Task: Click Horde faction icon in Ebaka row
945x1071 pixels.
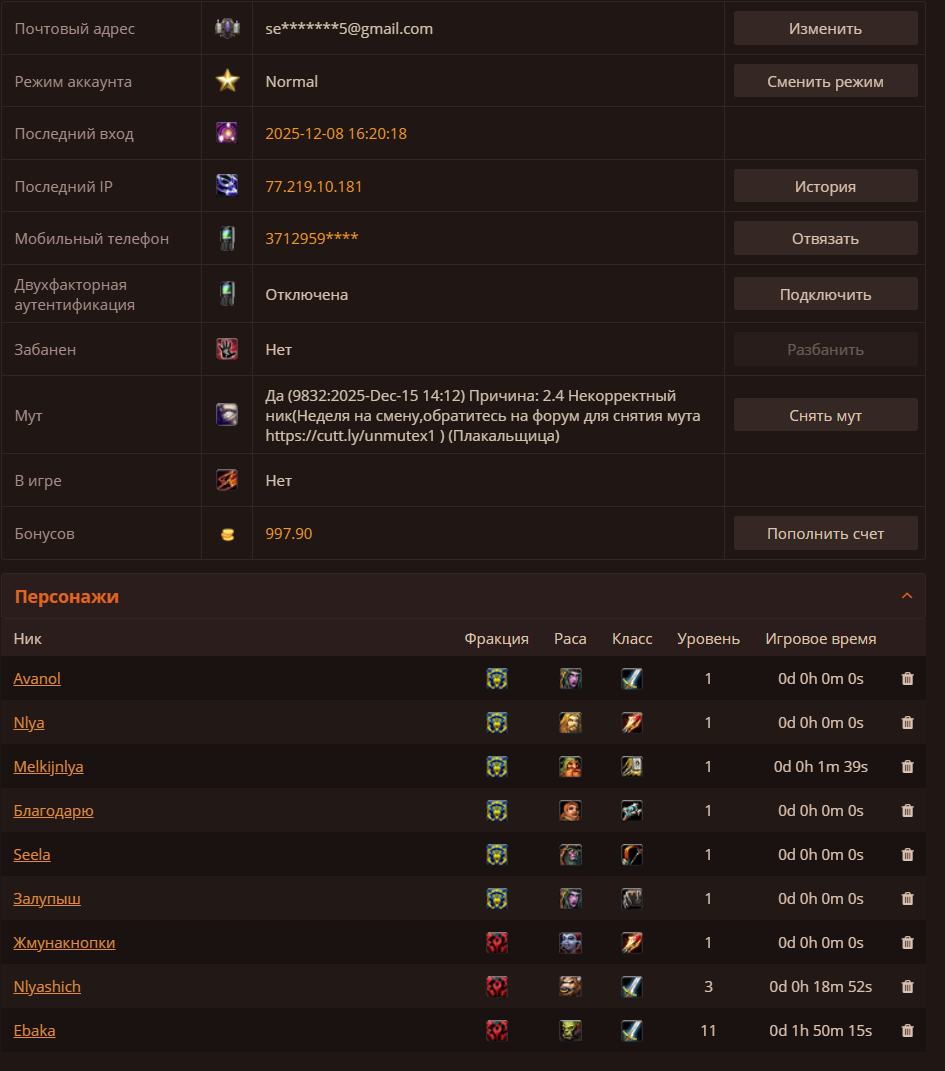Action: click(x=497, y=1031)
